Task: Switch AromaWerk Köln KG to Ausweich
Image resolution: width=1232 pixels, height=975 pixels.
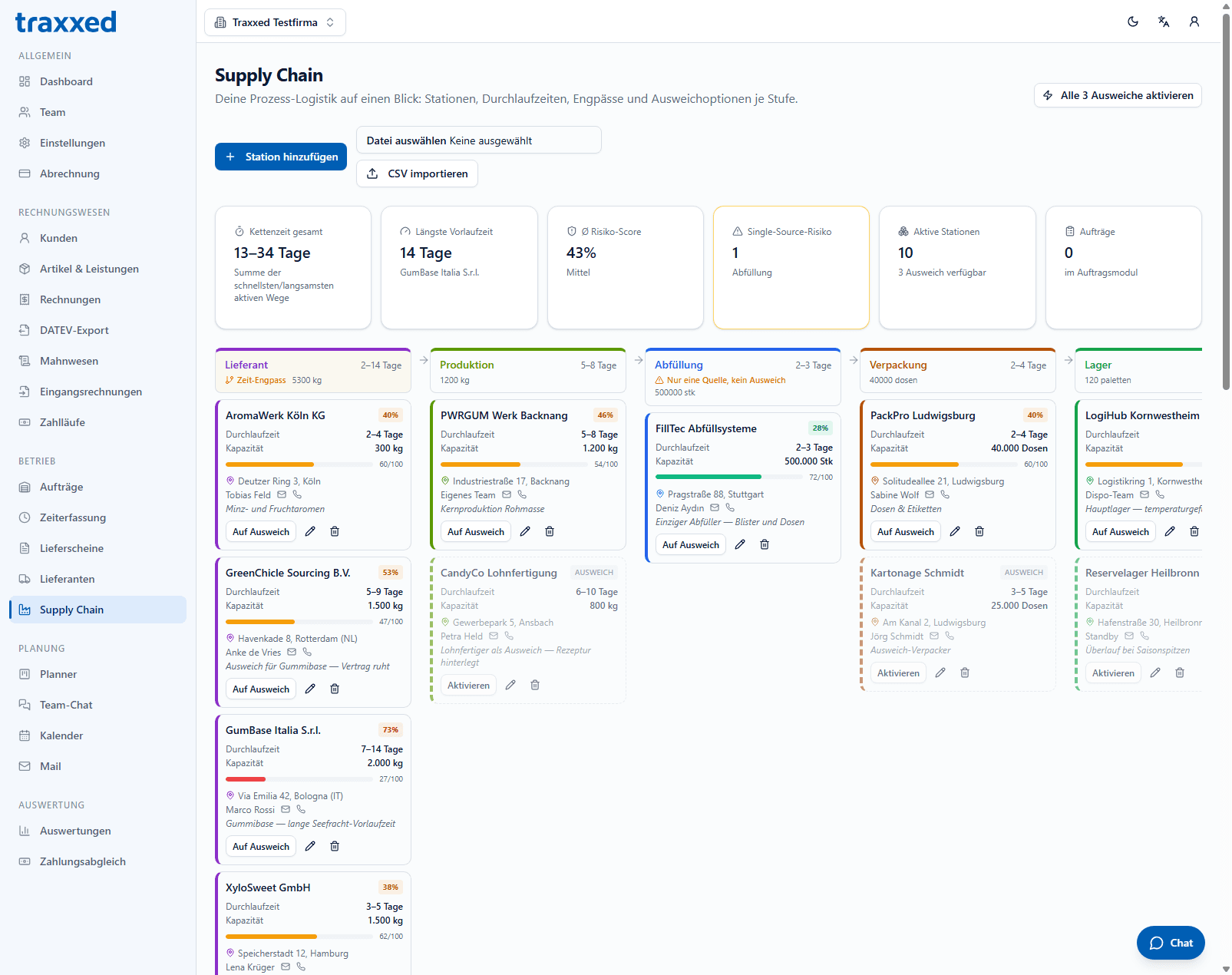Action: tap(261, 531)
